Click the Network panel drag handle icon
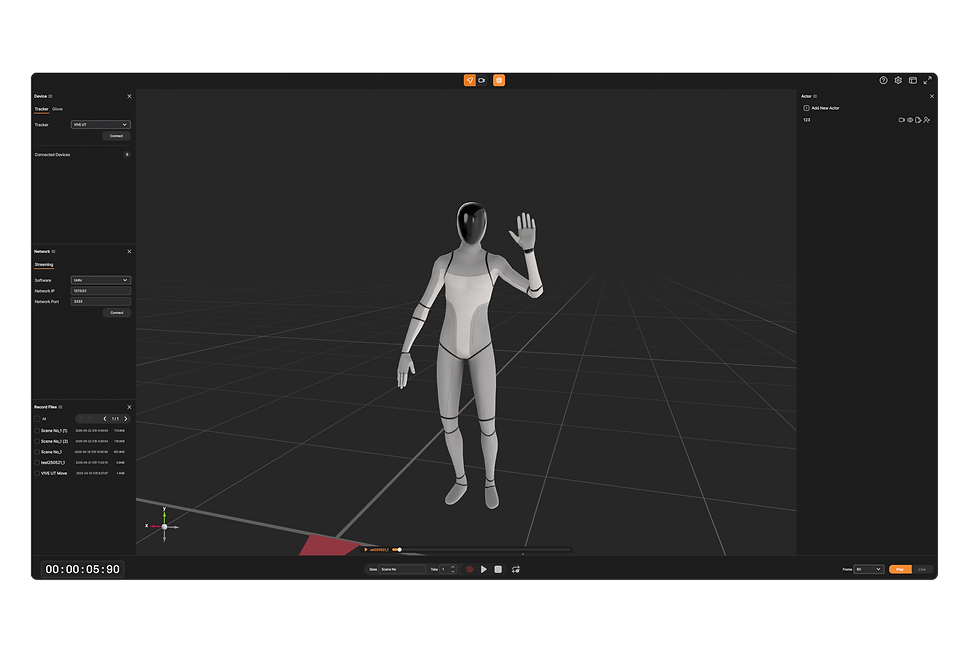The height and width of the screenshot is (653, 970). coord(54,252)
